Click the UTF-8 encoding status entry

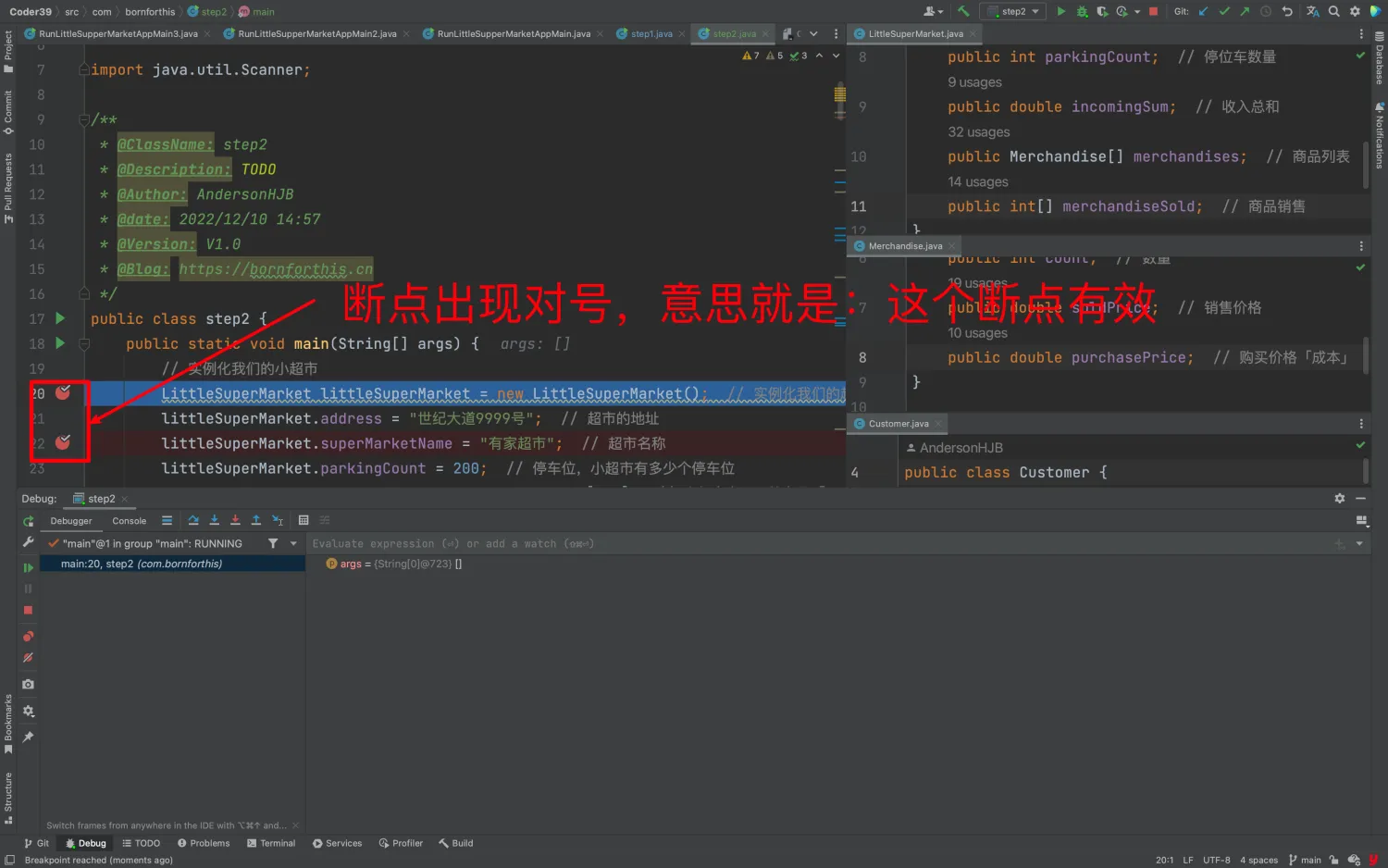[1216, 860]
